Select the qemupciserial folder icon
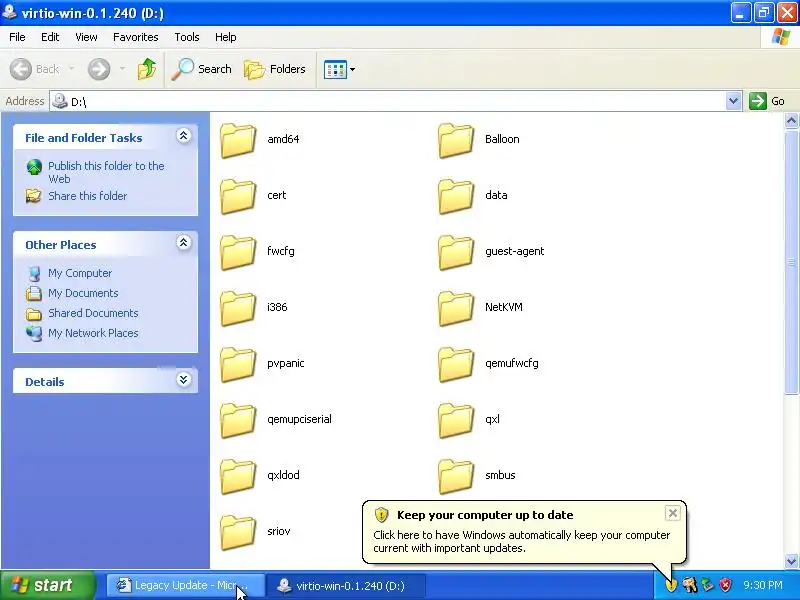The height and width of the screenshot is (600, 800). [238, 421]
